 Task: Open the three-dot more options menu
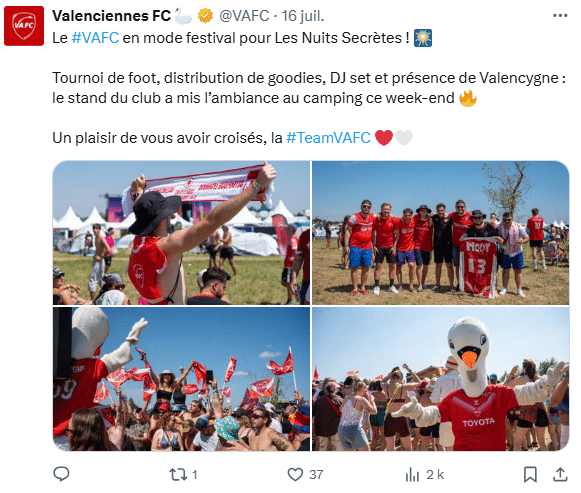tap(560, 16)
